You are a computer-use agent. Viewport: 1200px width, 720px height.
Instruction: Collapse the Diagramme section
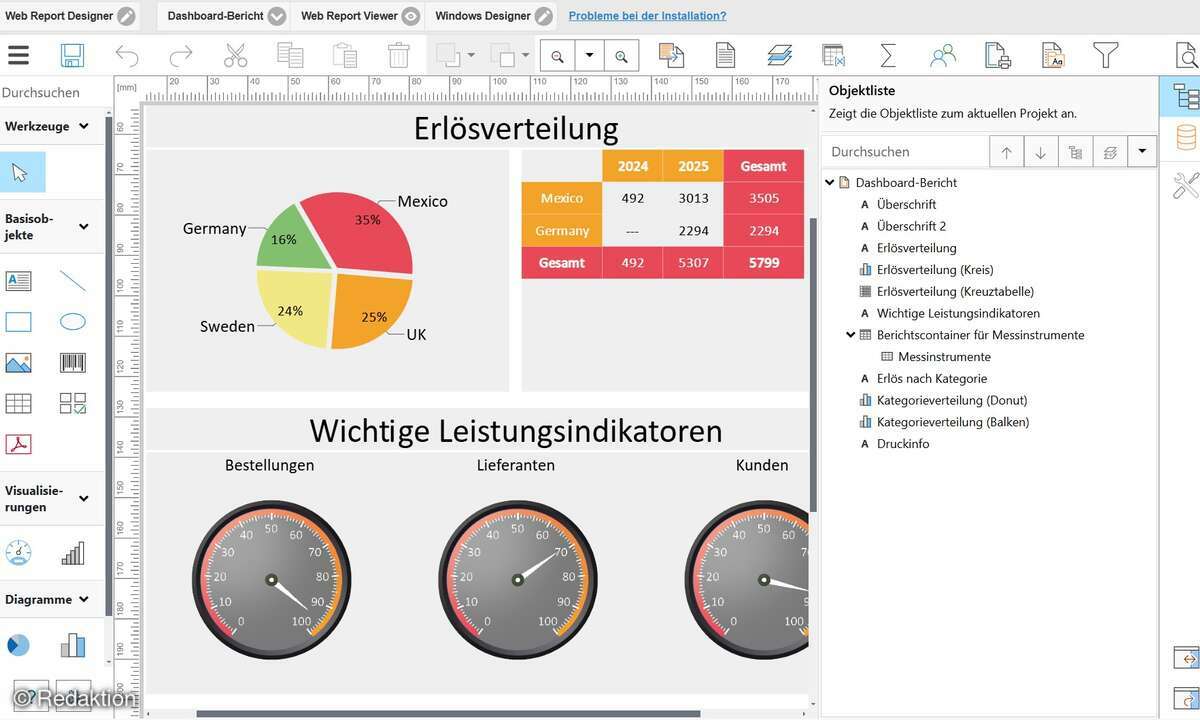coord(83,600)
